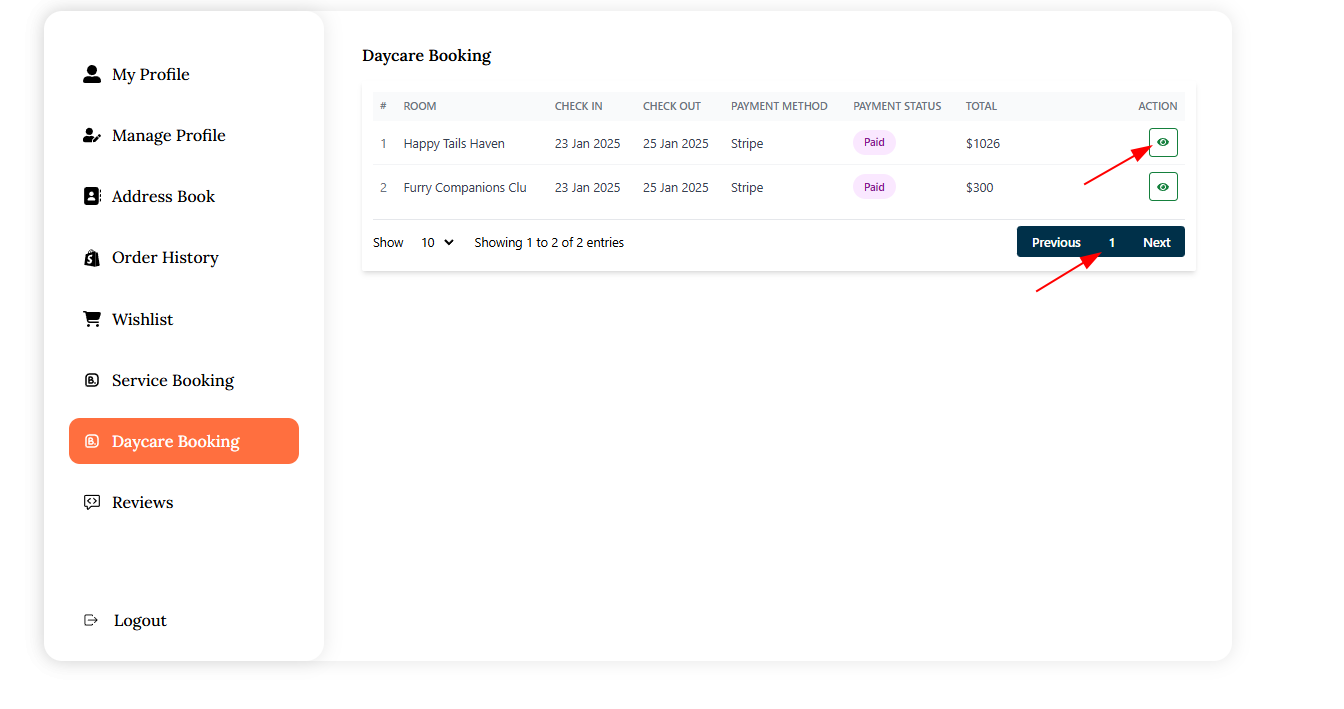Screen dimensions: 1344x709
Task: Click the Address Book icon
Action: [x=92, y=196]
